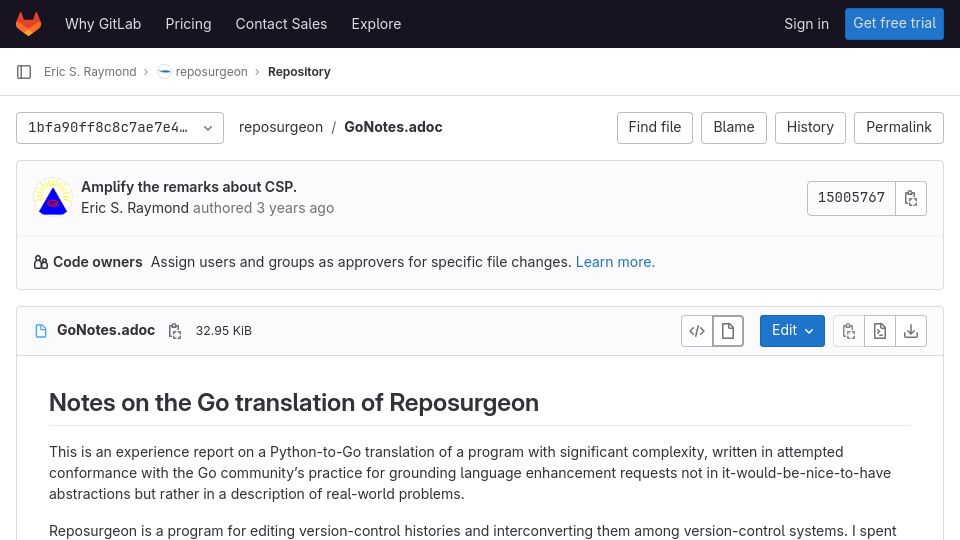Click Permalink button
This screenshot has width=960, height=540.
click(x=899, y=127)
